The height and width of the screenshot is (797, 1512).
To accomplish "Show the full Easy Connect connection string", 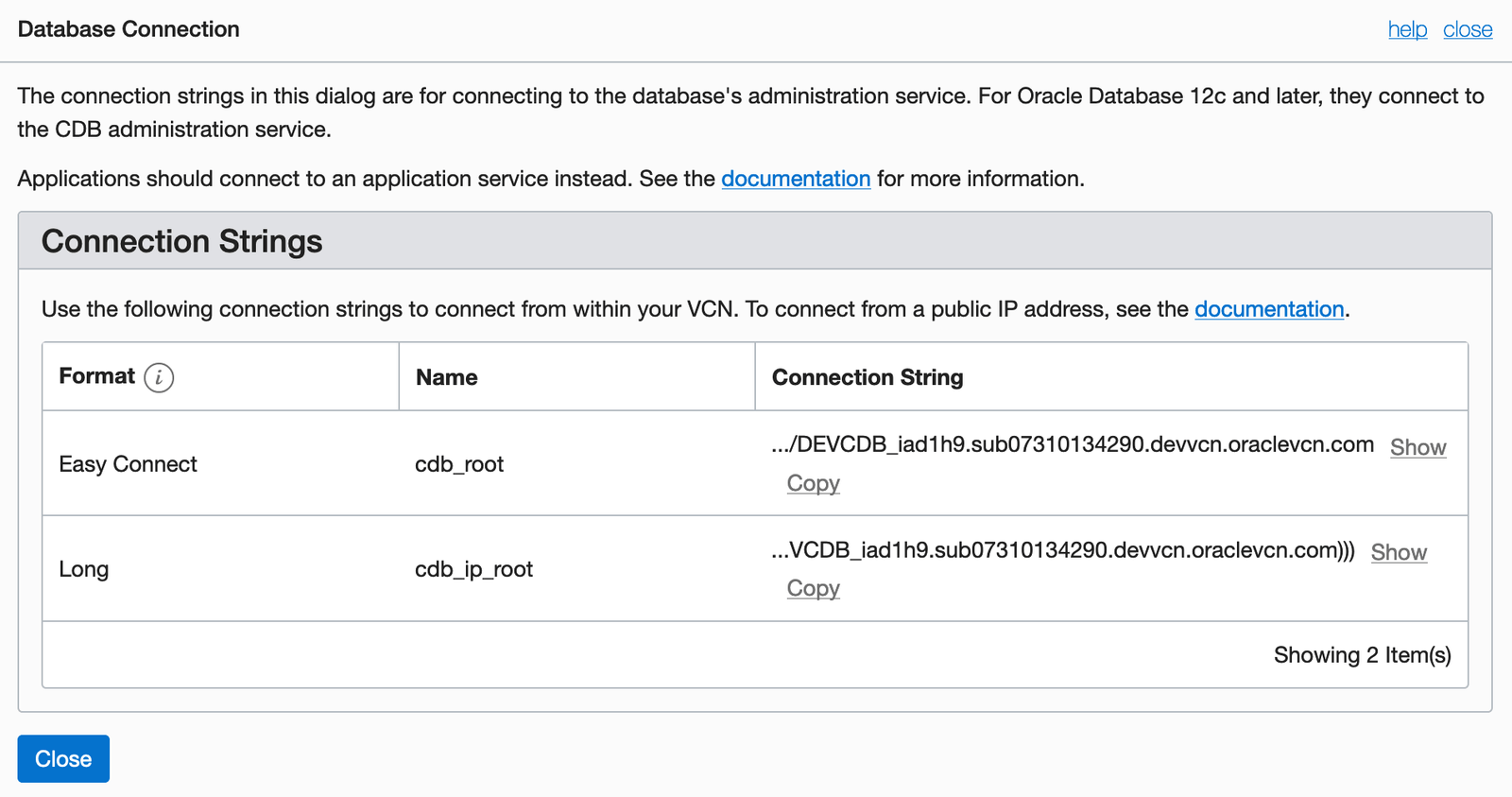I will click(1417, 447).
